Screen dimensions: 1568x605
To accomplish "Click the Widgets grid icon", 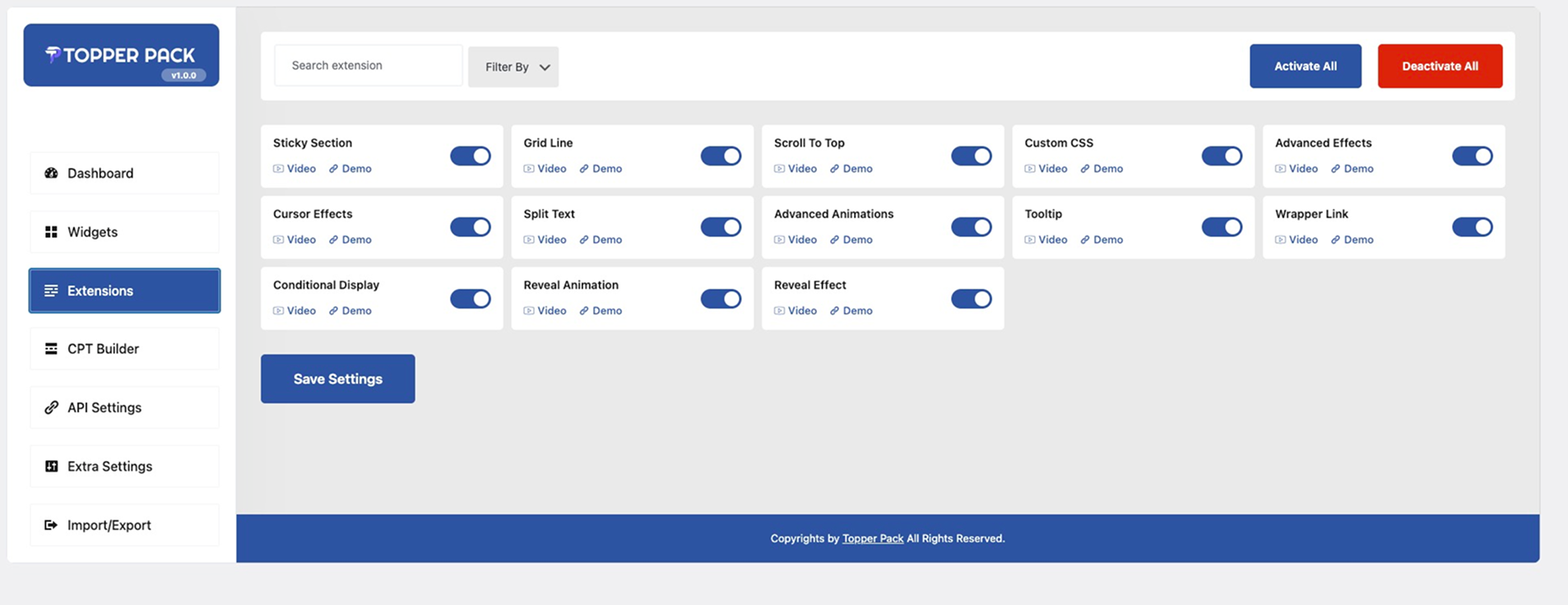I will 51,232.
